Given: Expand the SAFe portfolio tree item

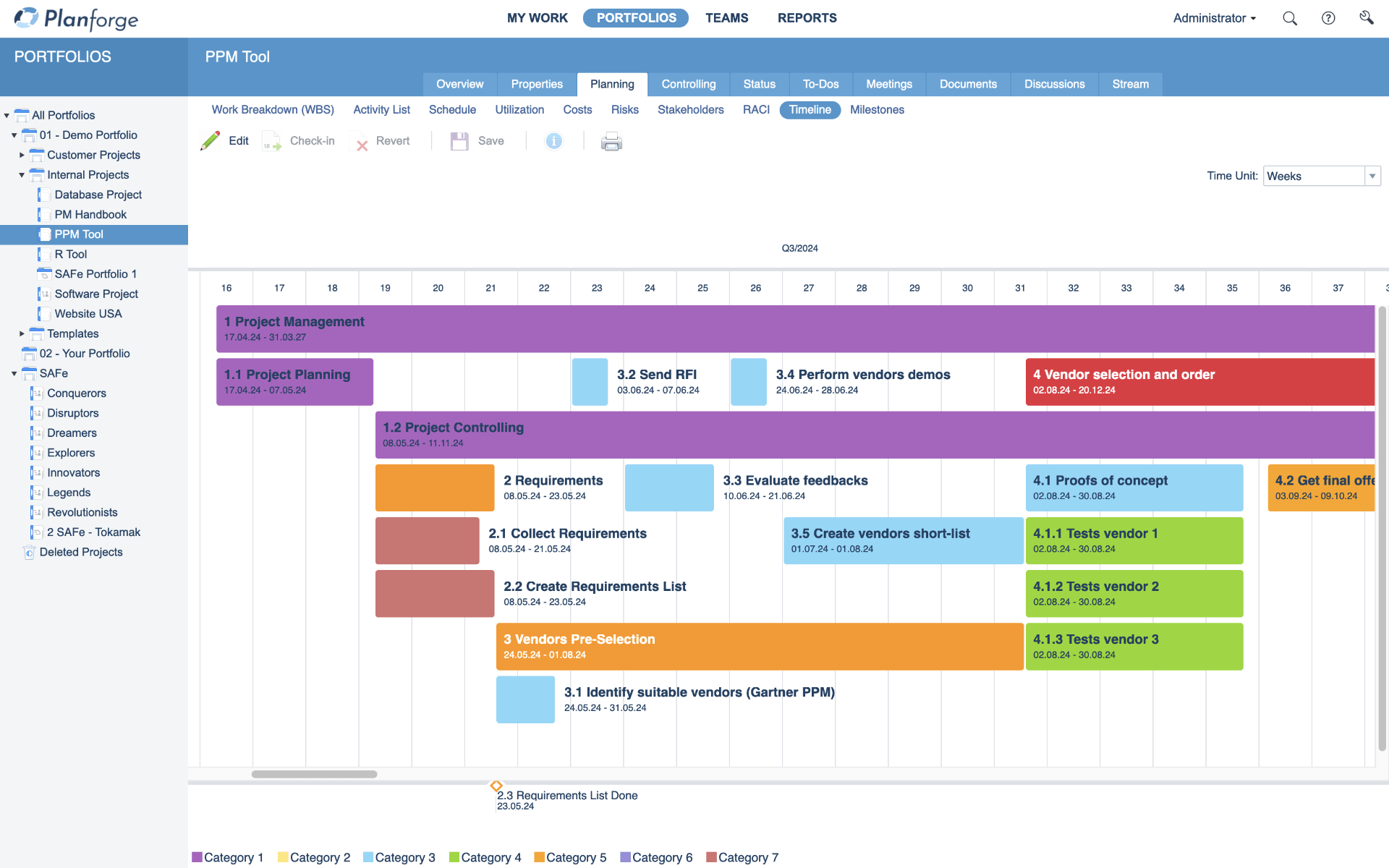Looking at the screenshot, I should 13,373.
